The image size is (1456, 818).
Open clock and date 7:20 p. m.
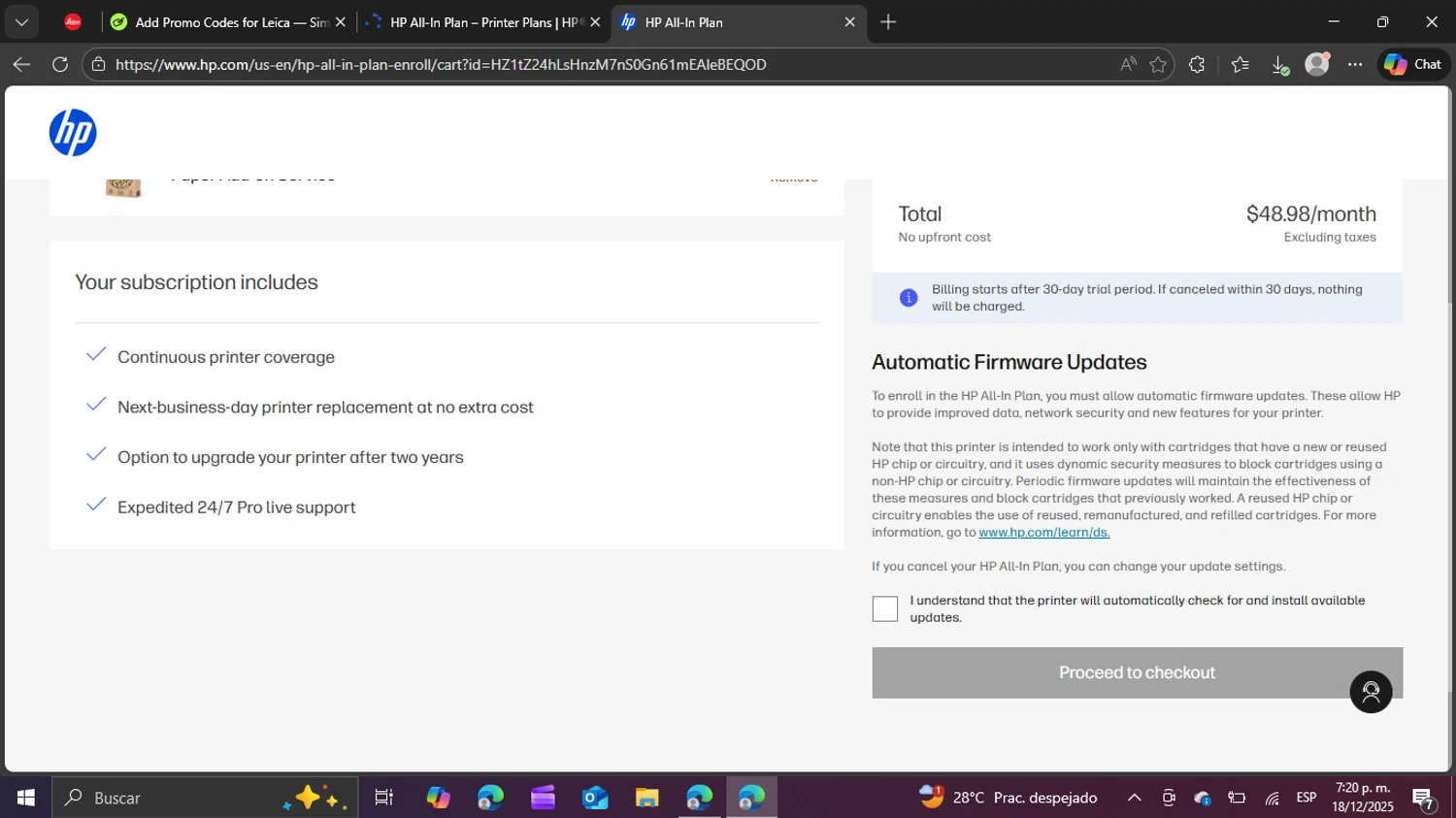[x=1363, y=798]
